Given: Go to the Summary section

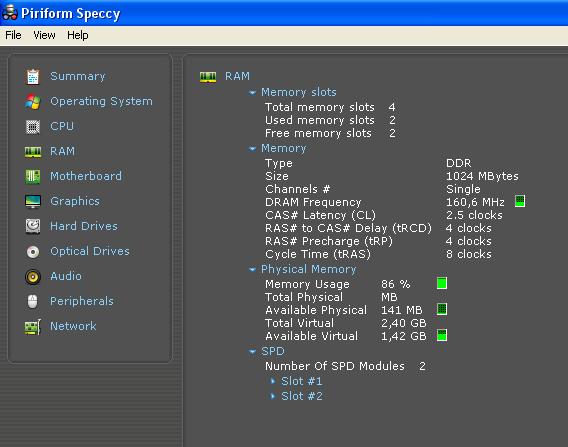Looking at the screenshot, I should 78,76.
